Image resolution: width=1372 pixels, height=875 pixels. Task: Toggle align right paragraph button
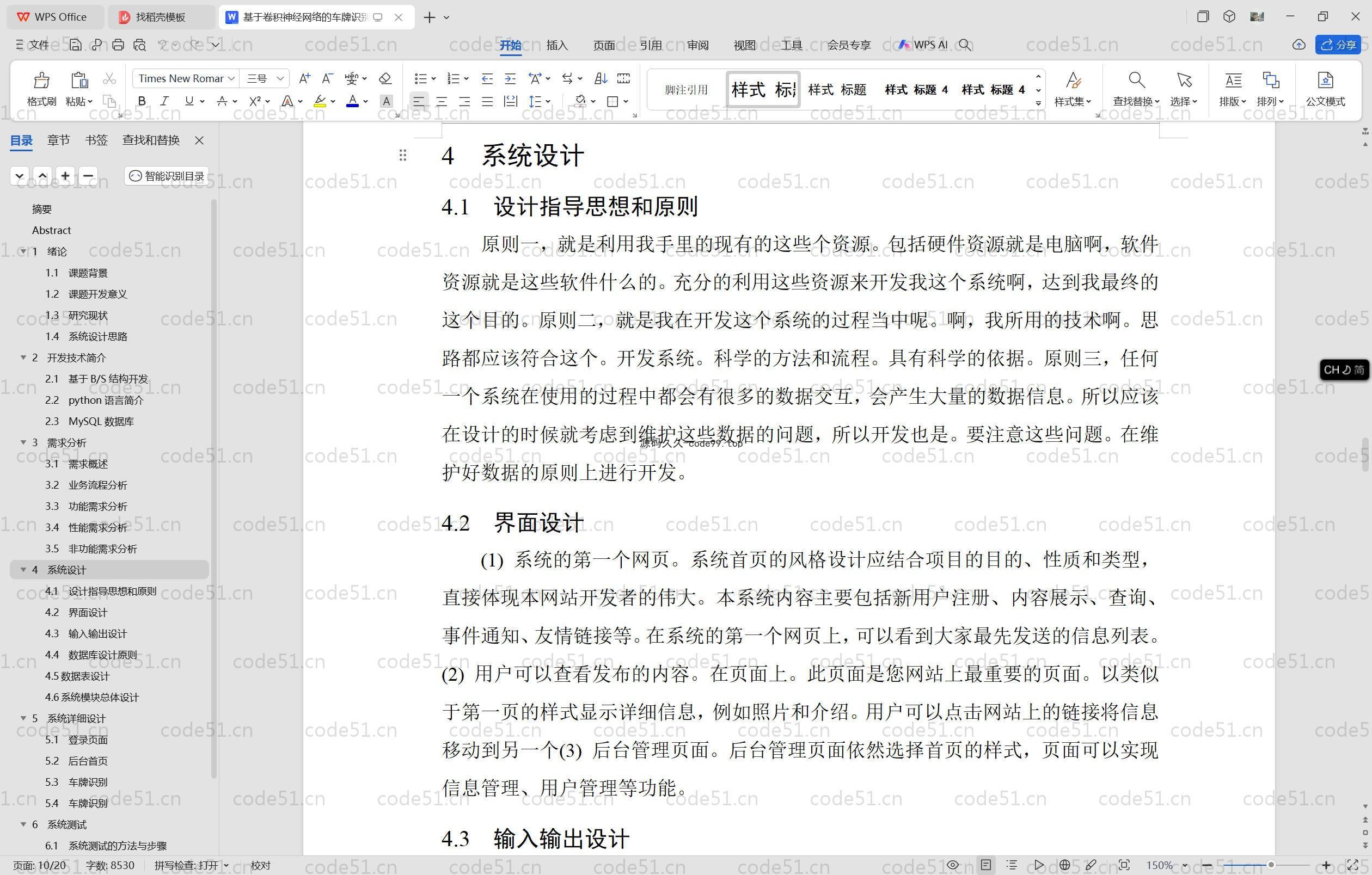[x=465, y=101]
